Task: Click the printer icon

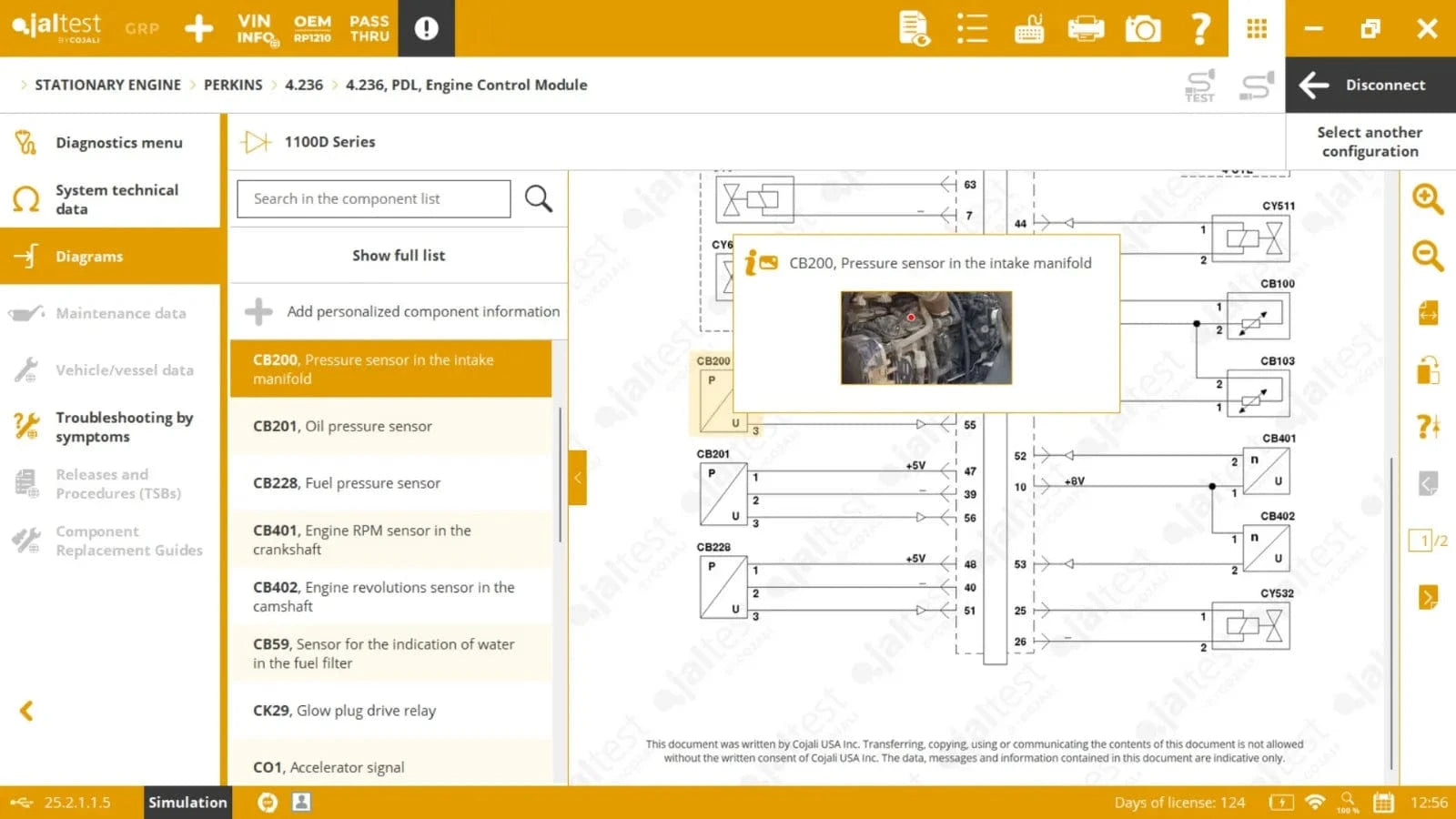Action: click(x=1086, y=29)
